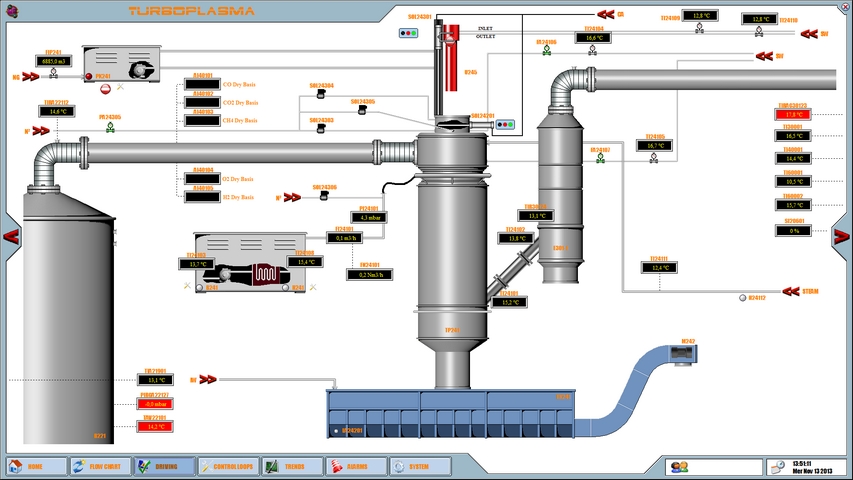Open the green valve PR24305
This screenshot has height=480, width=853.
(110, 127)
